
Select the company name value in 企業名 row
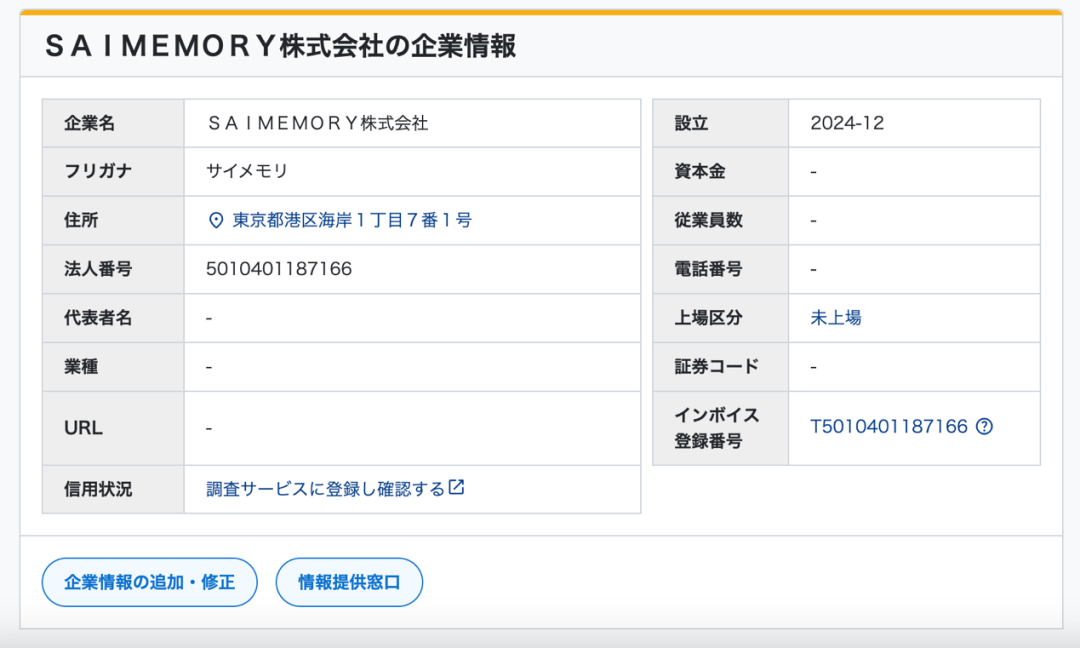(317, 123)
